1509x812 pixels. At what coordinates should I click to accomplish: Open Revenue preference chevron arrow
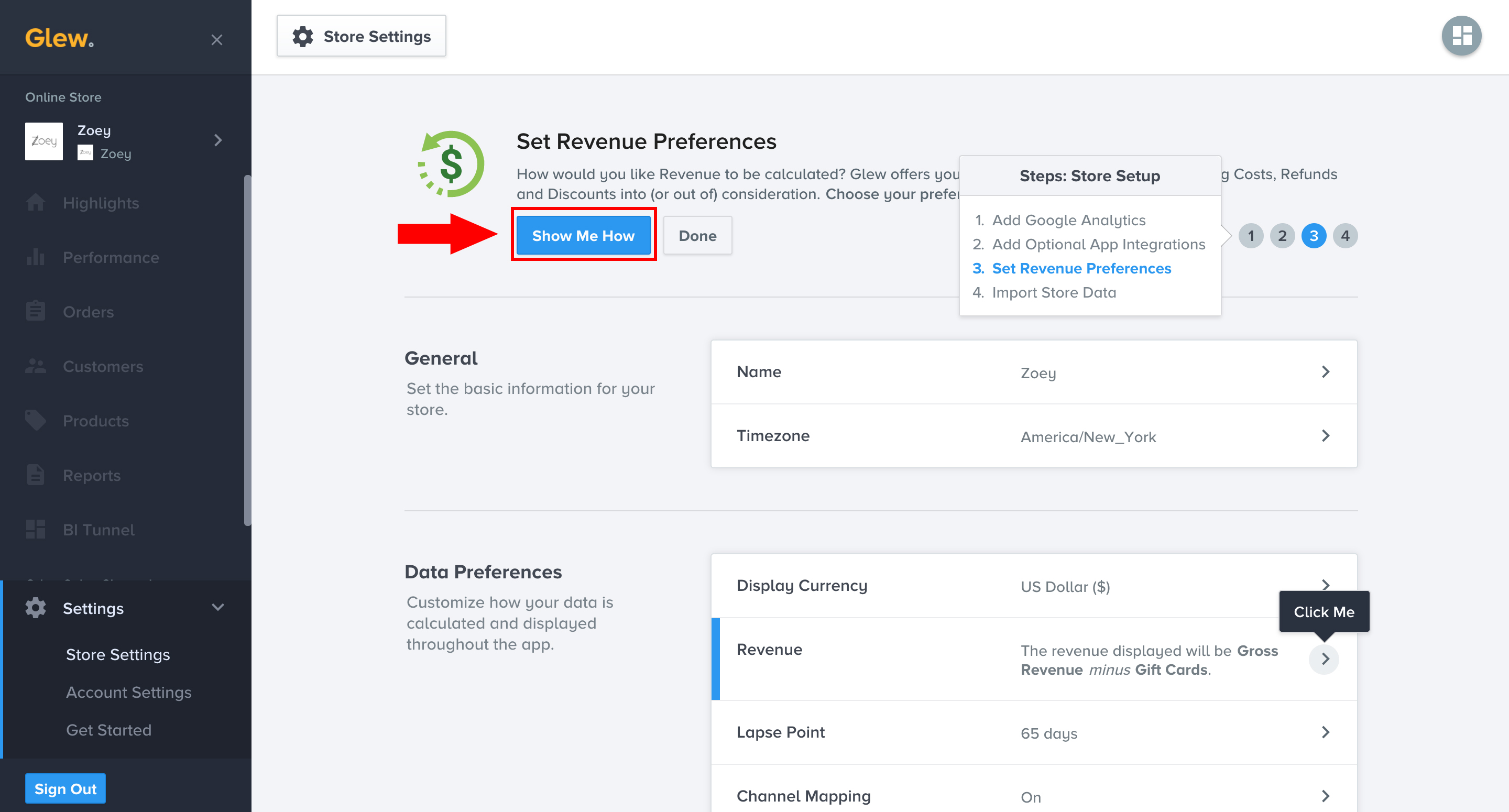coord(1324,659)
